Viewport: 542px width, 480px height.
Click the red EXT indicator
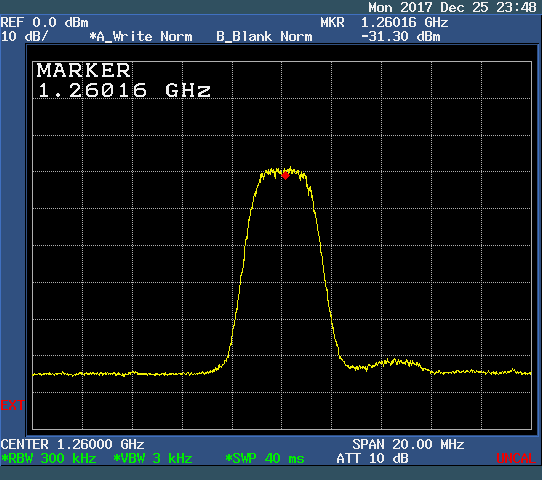[12, 405]
